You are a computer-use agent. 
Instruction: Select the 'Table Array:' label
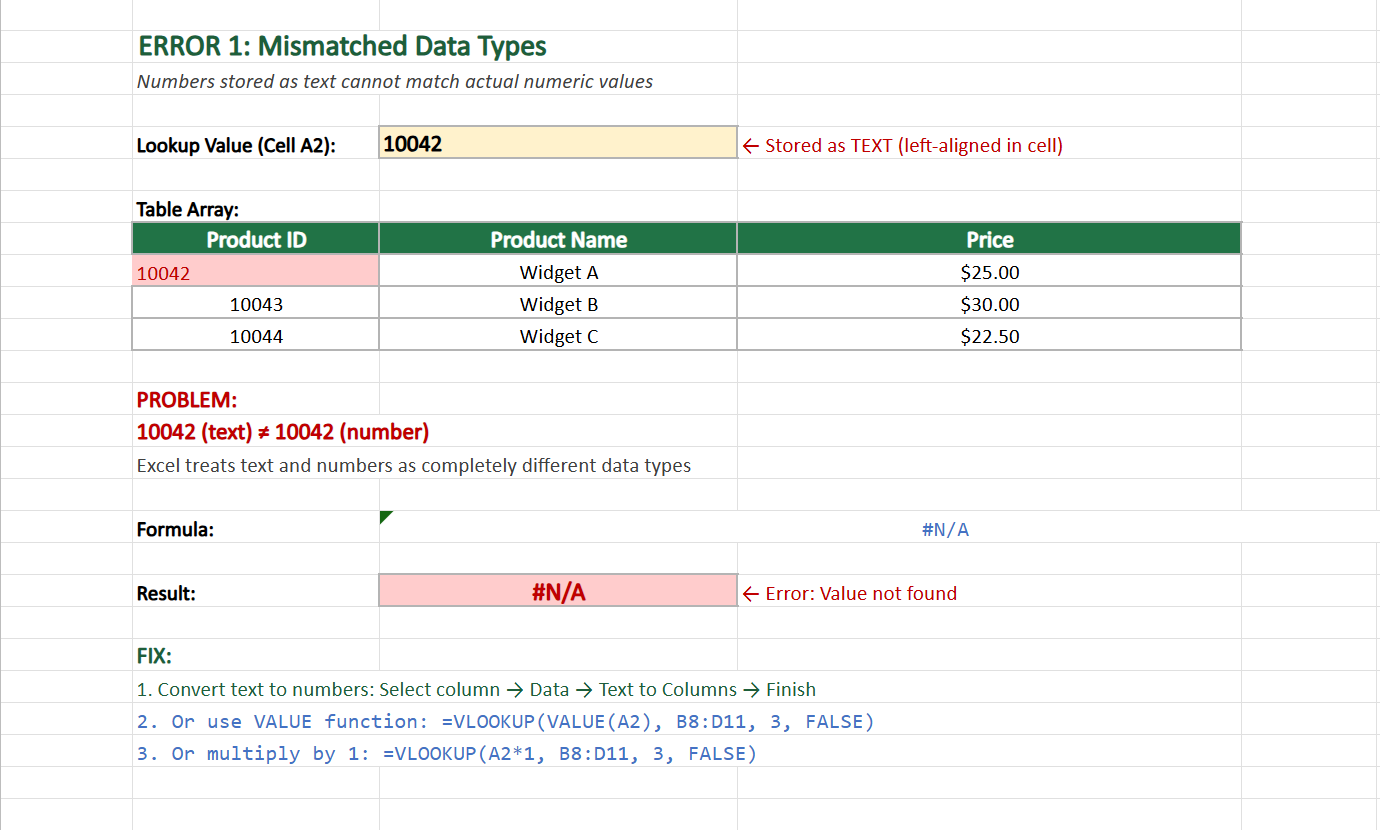(188, 210)
